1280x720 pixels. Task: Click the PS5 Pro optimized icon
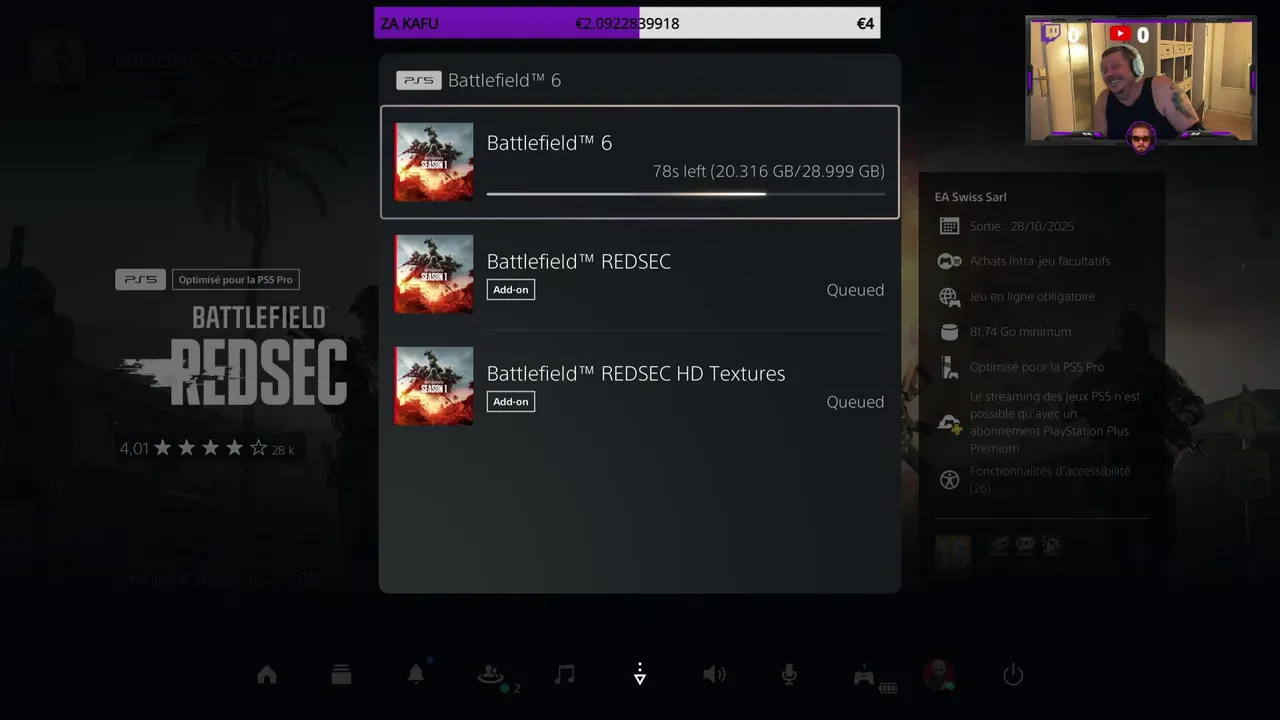click(949, 367)
